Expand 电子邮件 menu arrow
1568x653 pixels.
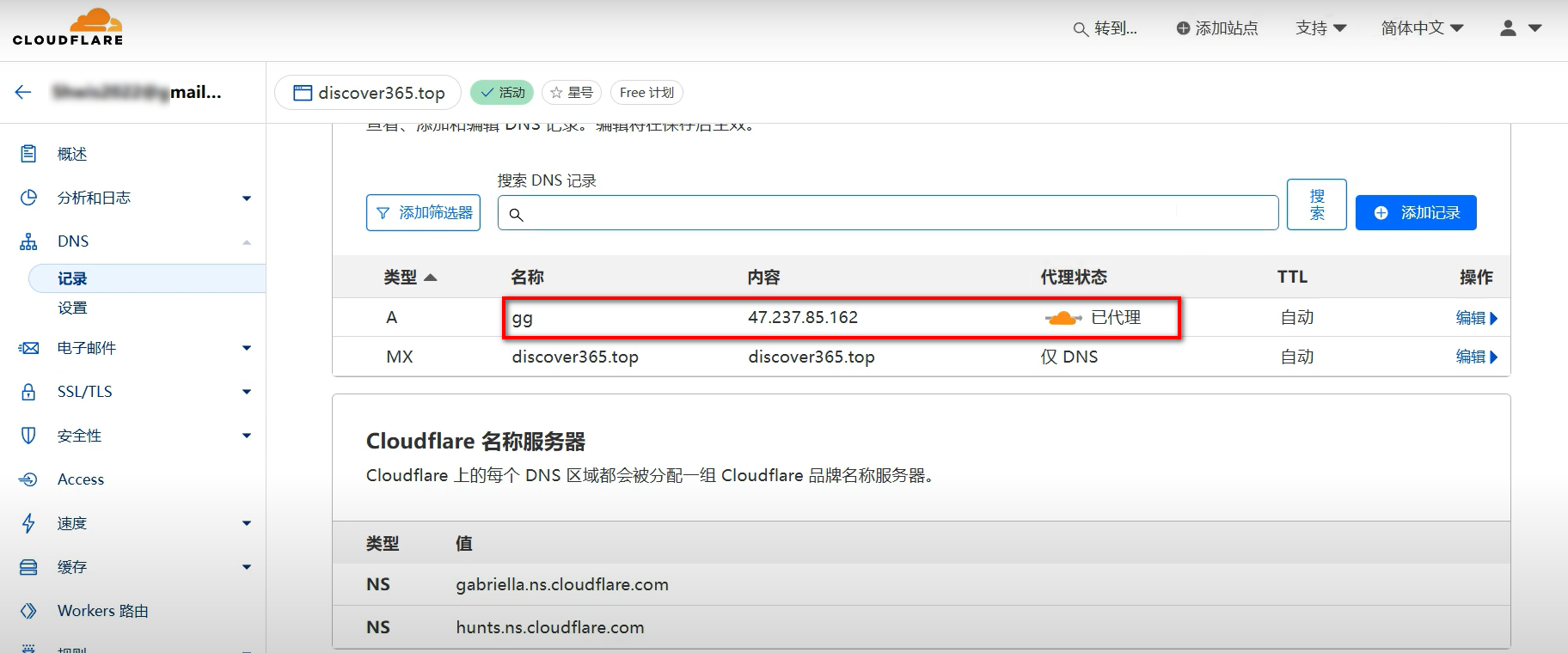pyautogui.click(x=247, y=348)
